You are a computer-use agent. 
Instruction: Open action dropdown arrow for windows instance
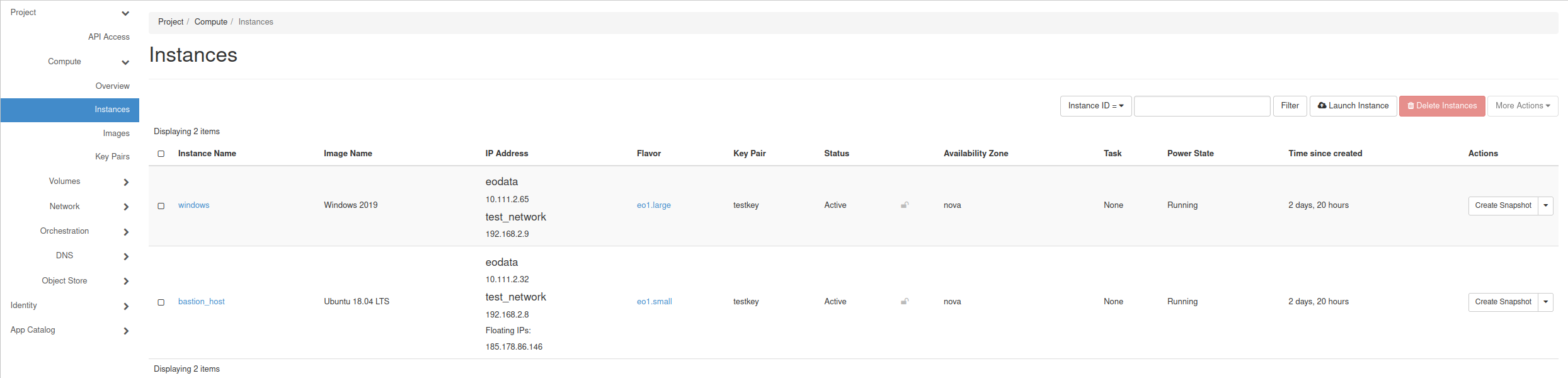coord(1546,205)
